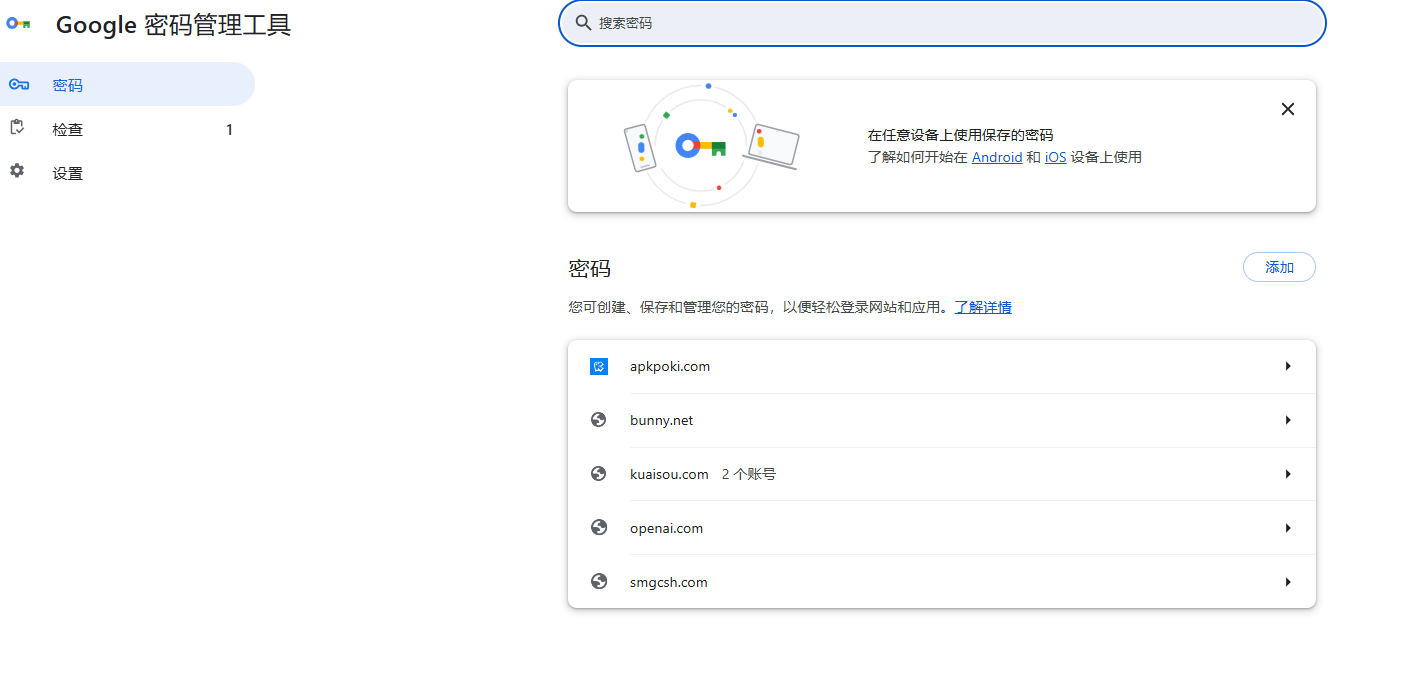Expand the bunny.net entry arrow

pyautogui.click(x=1288, y=420)
